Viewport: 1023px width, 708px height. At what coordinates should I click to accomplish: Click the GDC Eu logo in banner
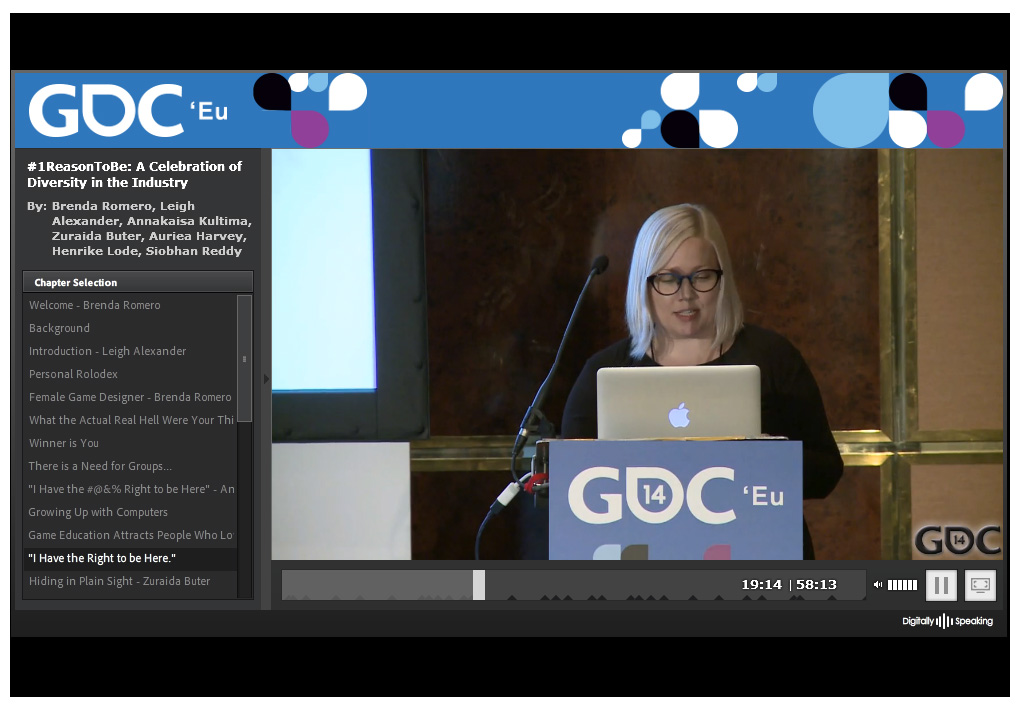pyautogui.click(x=128, y=110)
